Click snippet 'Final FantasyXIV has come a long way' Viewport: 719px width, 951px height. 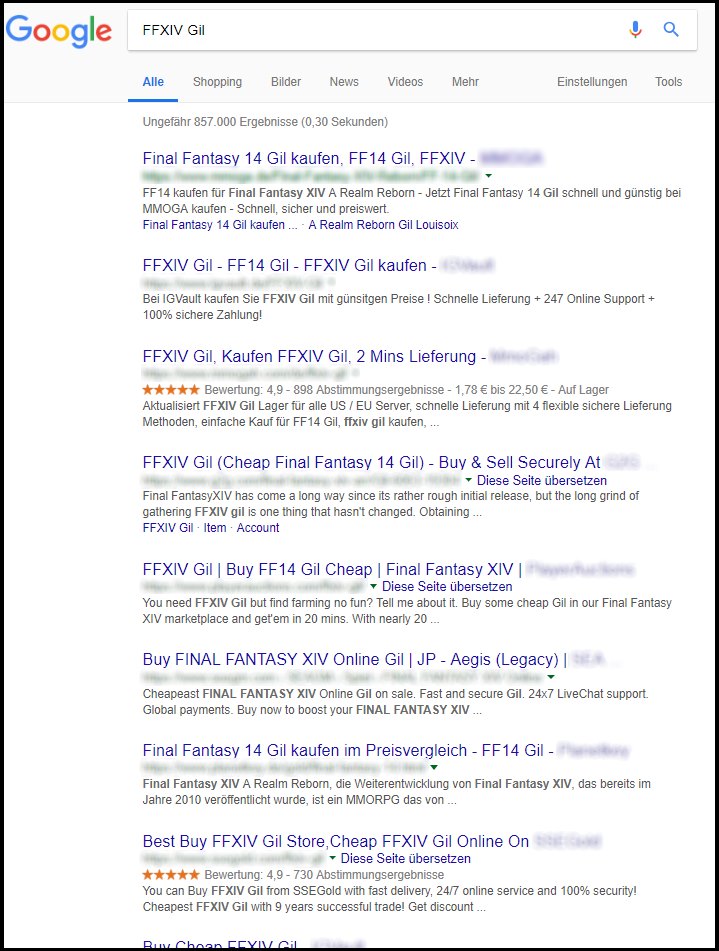[391, 504]
